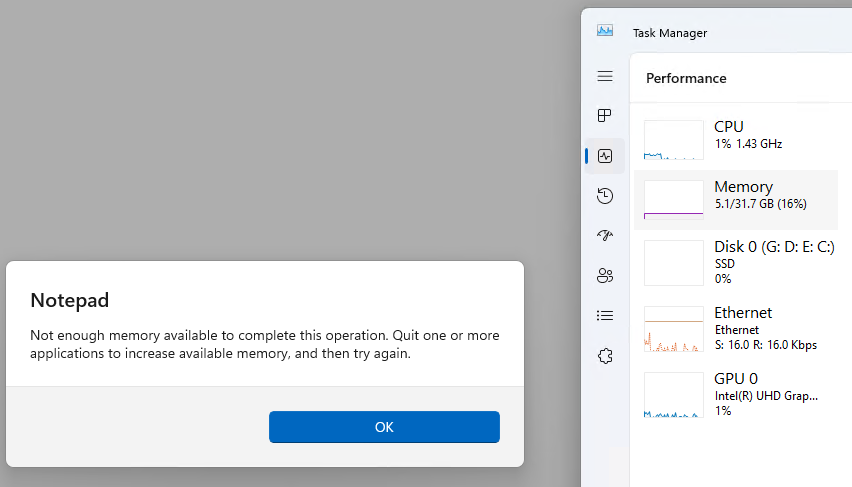Open the Processes page icon in the sidebar
The width and height of the screenshot is (852, 487).
coord(604,116)
